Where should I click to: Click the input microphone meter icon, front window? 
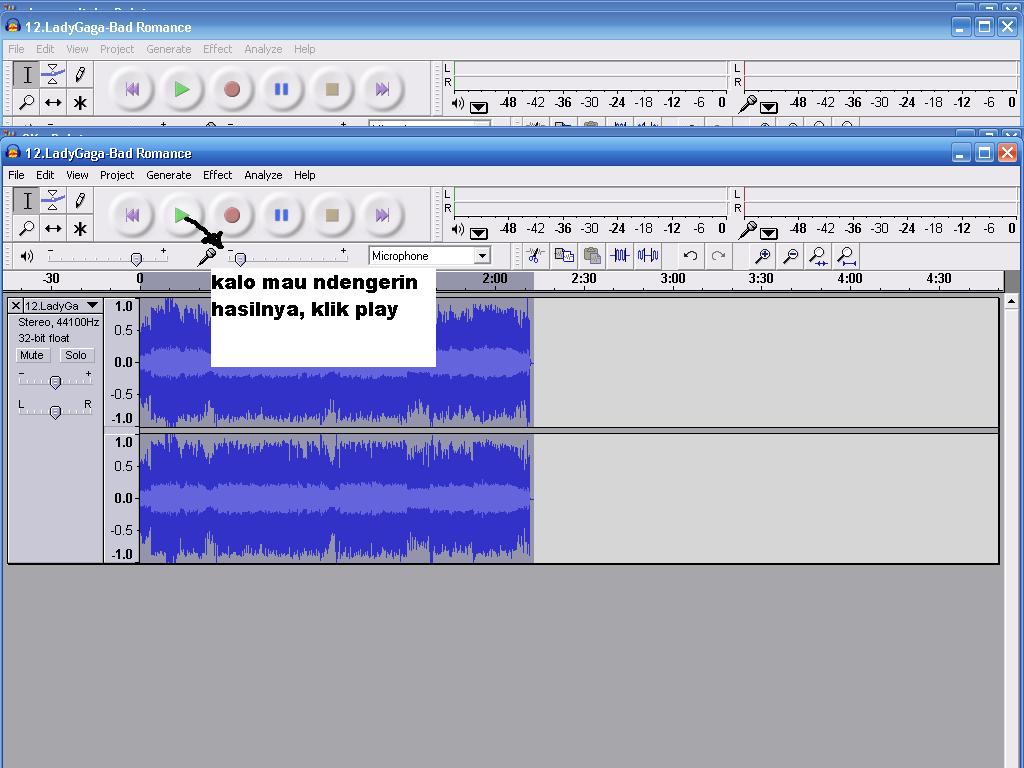click(x=748, y=231)
